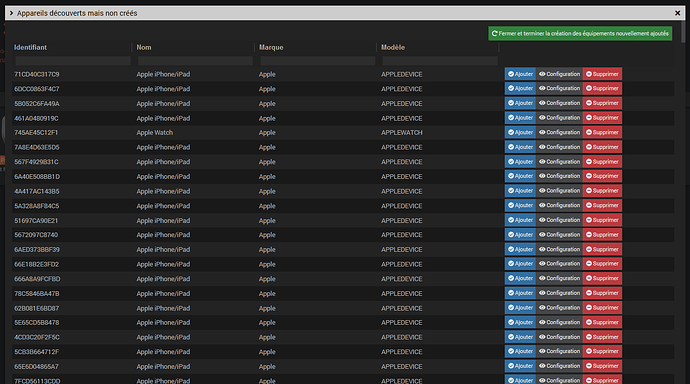Delete device 71CD40C317C9 with Supprimer
Image resolution: width=690 pixels, height=384 pixels.
tap(602, 74)
